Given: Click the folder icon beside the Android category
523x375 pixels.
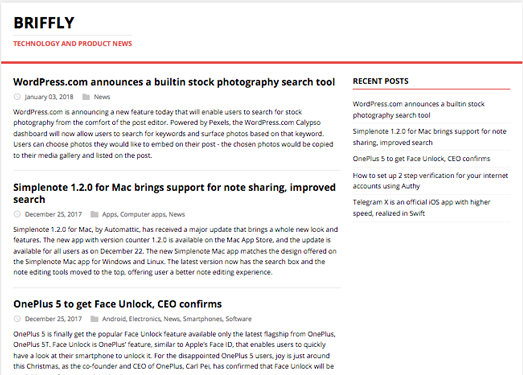Looking at the screenshot, I should (94, 319).
